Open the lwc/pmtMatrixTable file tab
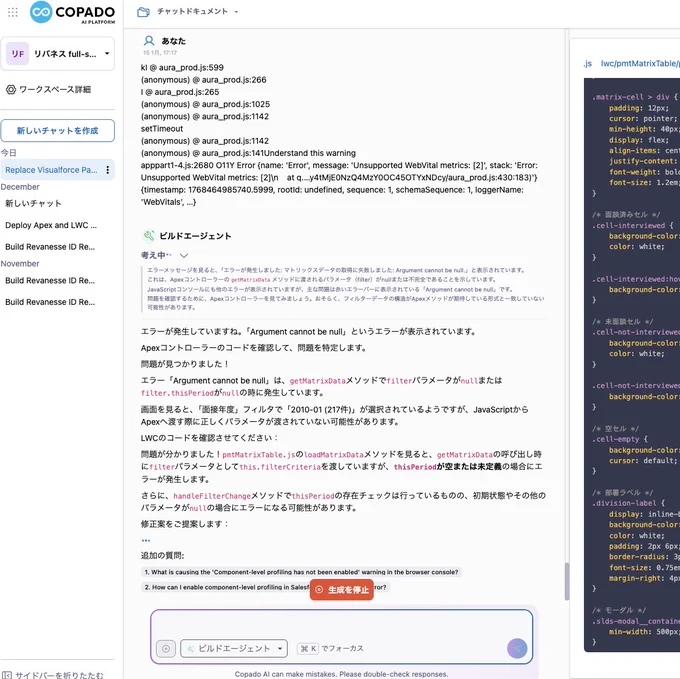The width and height of the screenshot is (680, 679). tap(640, 64)
